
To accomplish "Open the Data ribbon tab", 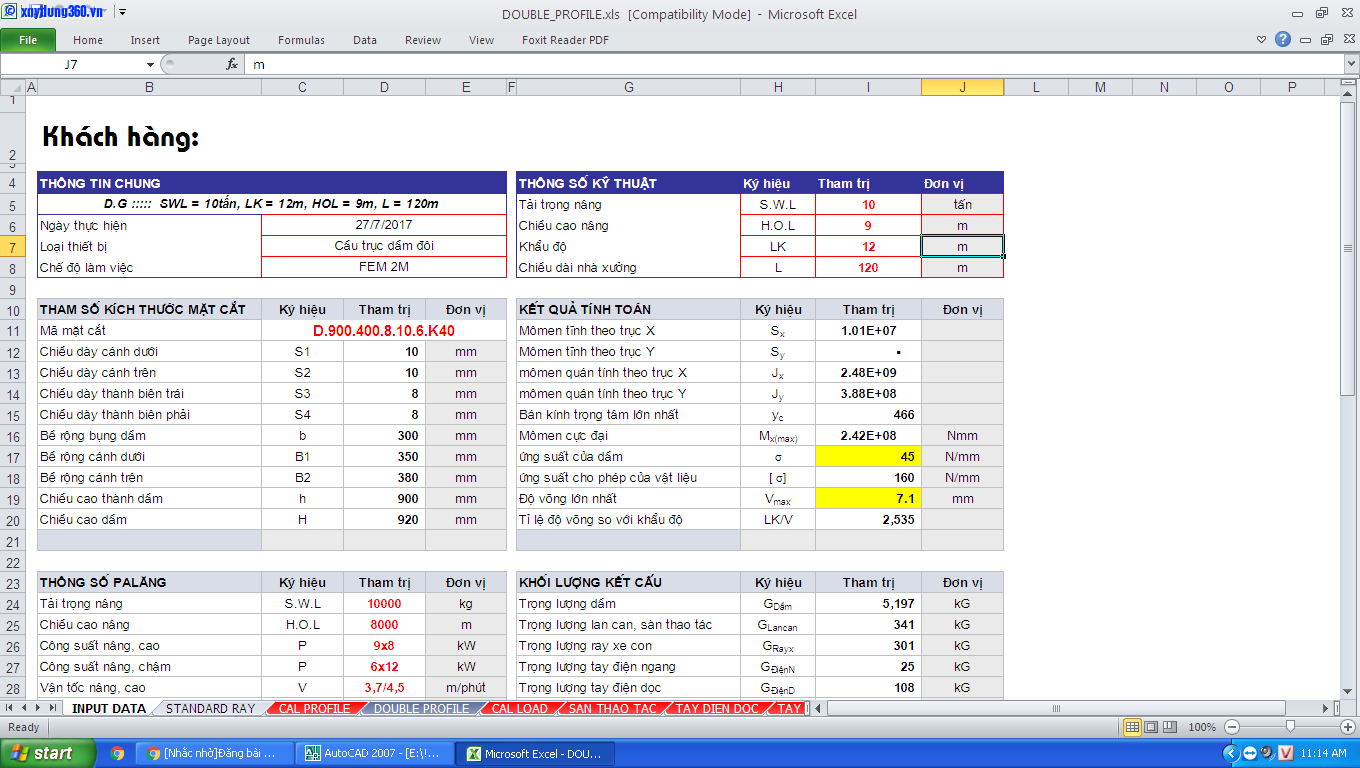I will coord(365,40).
